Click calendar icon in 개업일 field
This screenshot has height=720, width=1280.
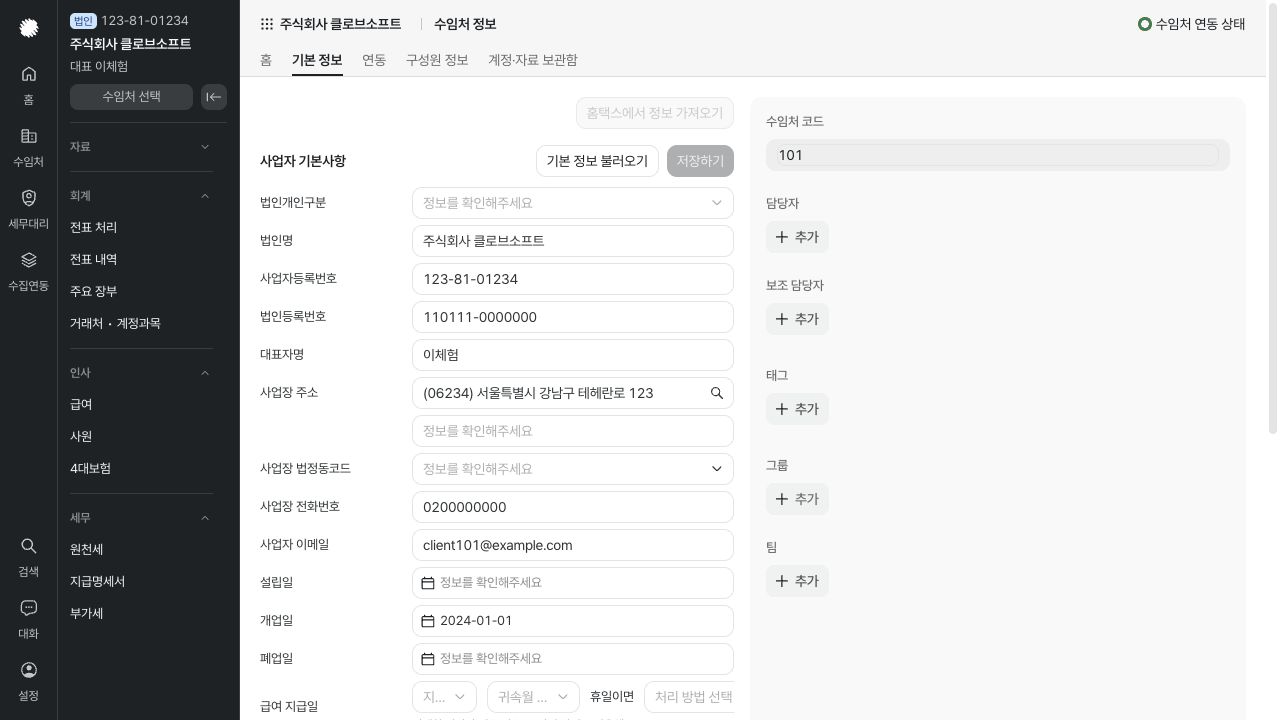click(x=428, y=621)
